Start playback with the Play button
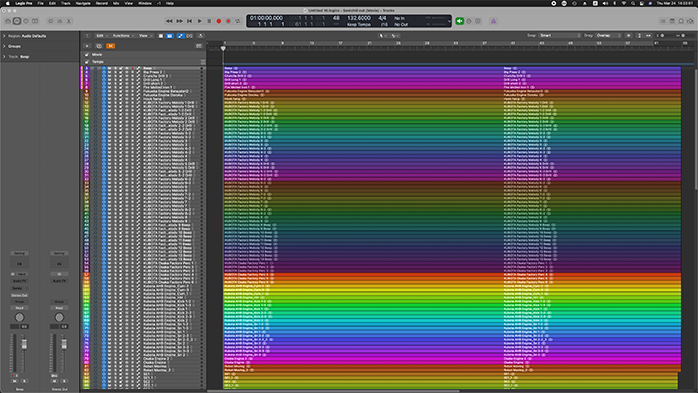 (199, 21)
